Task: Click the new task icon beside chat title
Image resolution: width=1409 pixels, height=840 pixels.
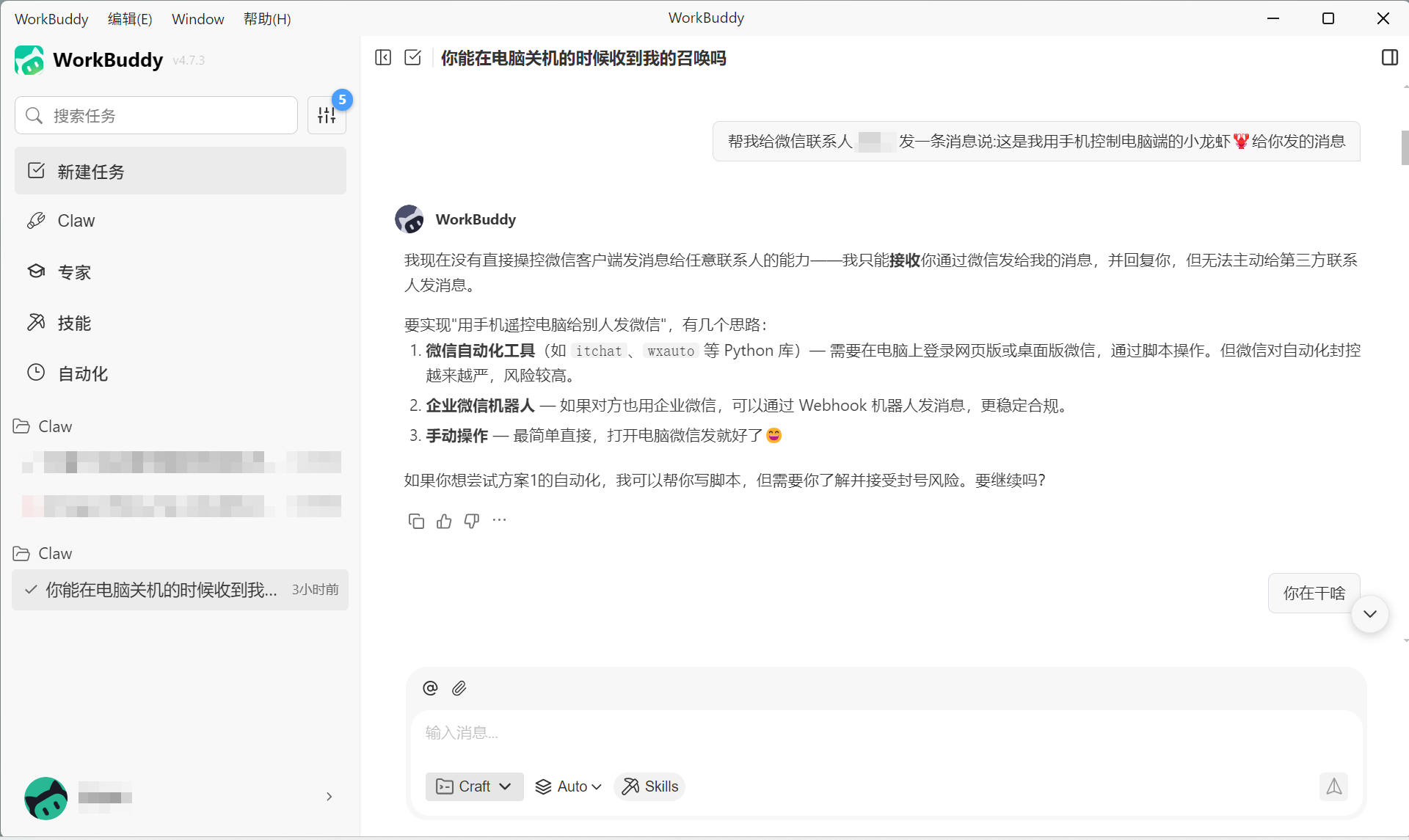Action: coord(413,57)
